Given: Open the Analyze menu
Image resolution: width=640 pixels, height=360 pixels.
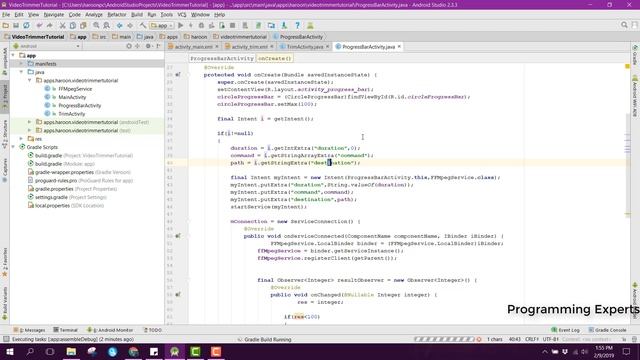Looking at the screenshot, I should [94, 15].
